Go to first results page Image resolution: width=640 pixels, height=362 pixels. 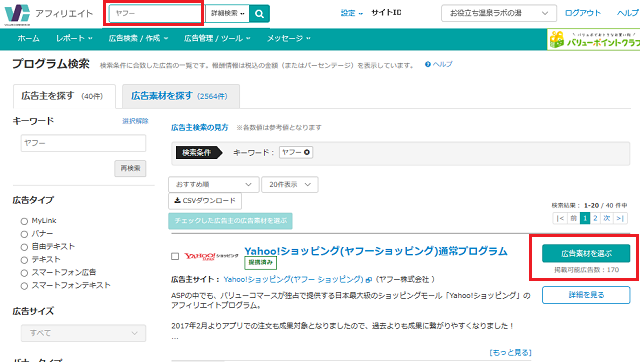coord(560,218)
